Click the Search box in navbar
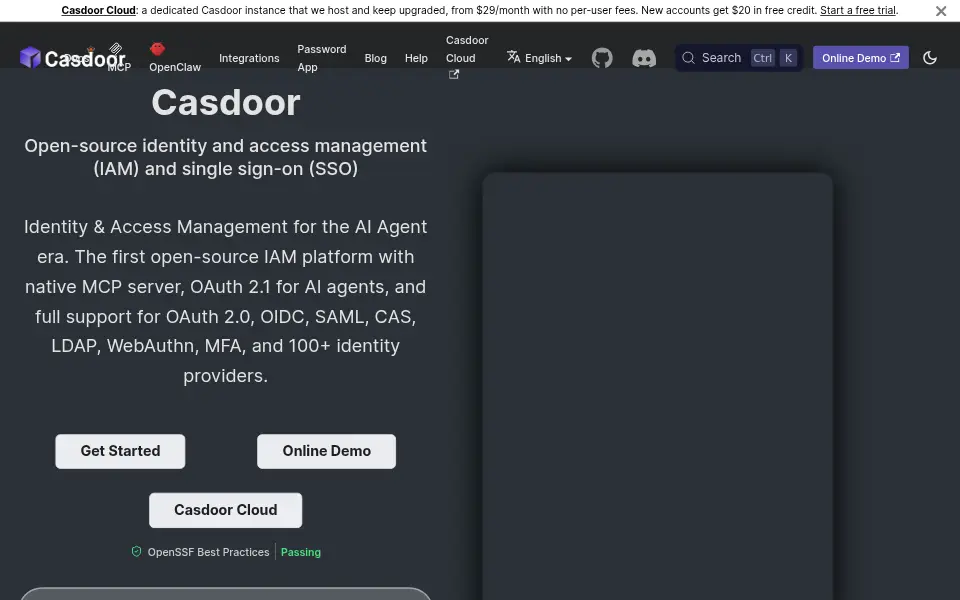 [x=738, y=58]
